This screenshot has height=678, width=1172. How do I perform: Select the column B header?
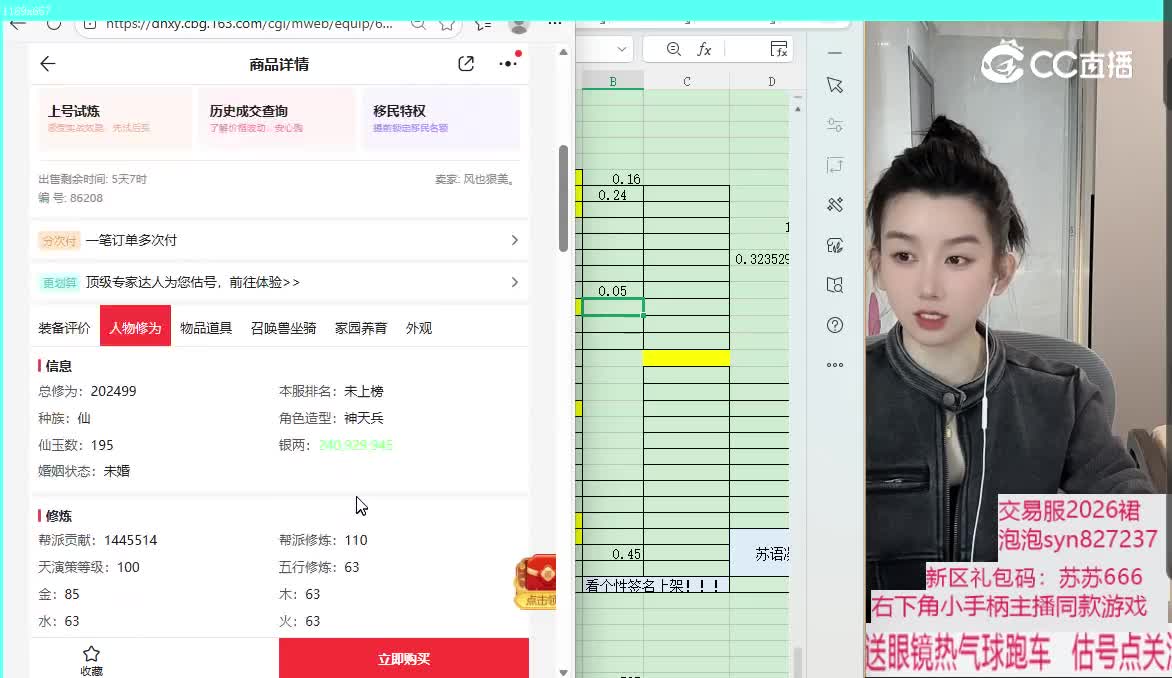coord(613,81)
